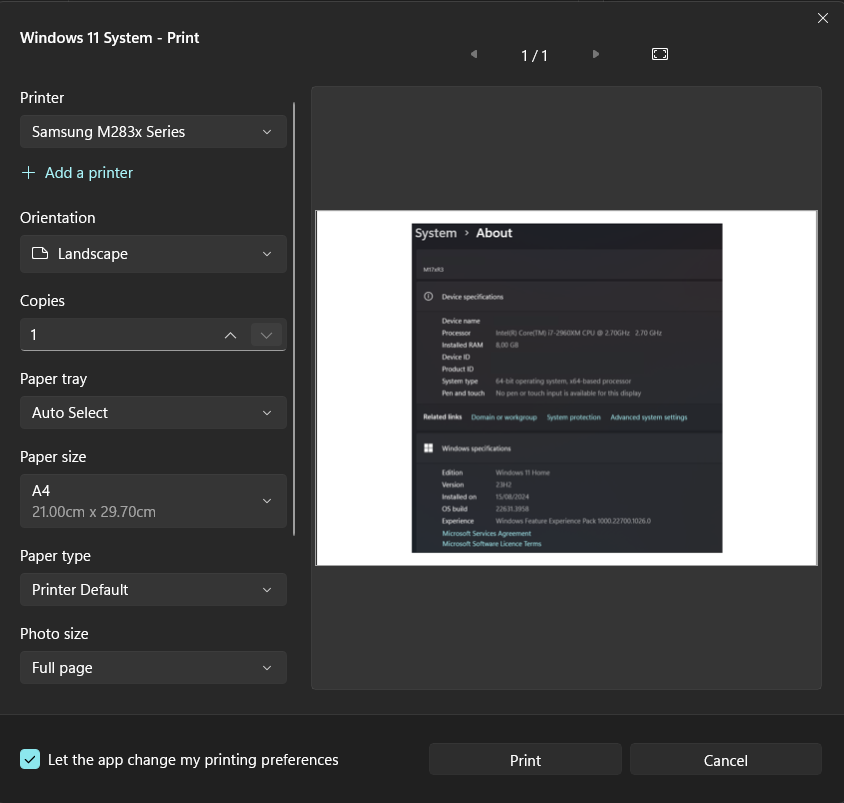
Task: Click the System About preview thumbnail
Action: click(566, 388)
